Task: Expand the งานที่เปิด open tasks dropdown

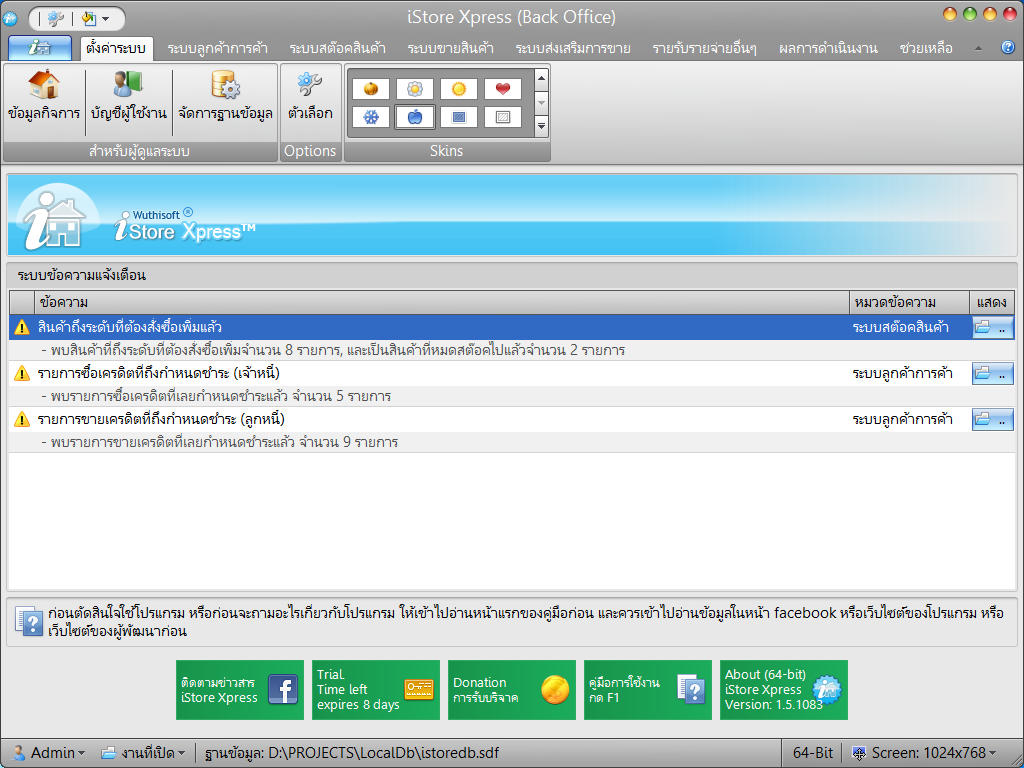Action: point(143,753)
